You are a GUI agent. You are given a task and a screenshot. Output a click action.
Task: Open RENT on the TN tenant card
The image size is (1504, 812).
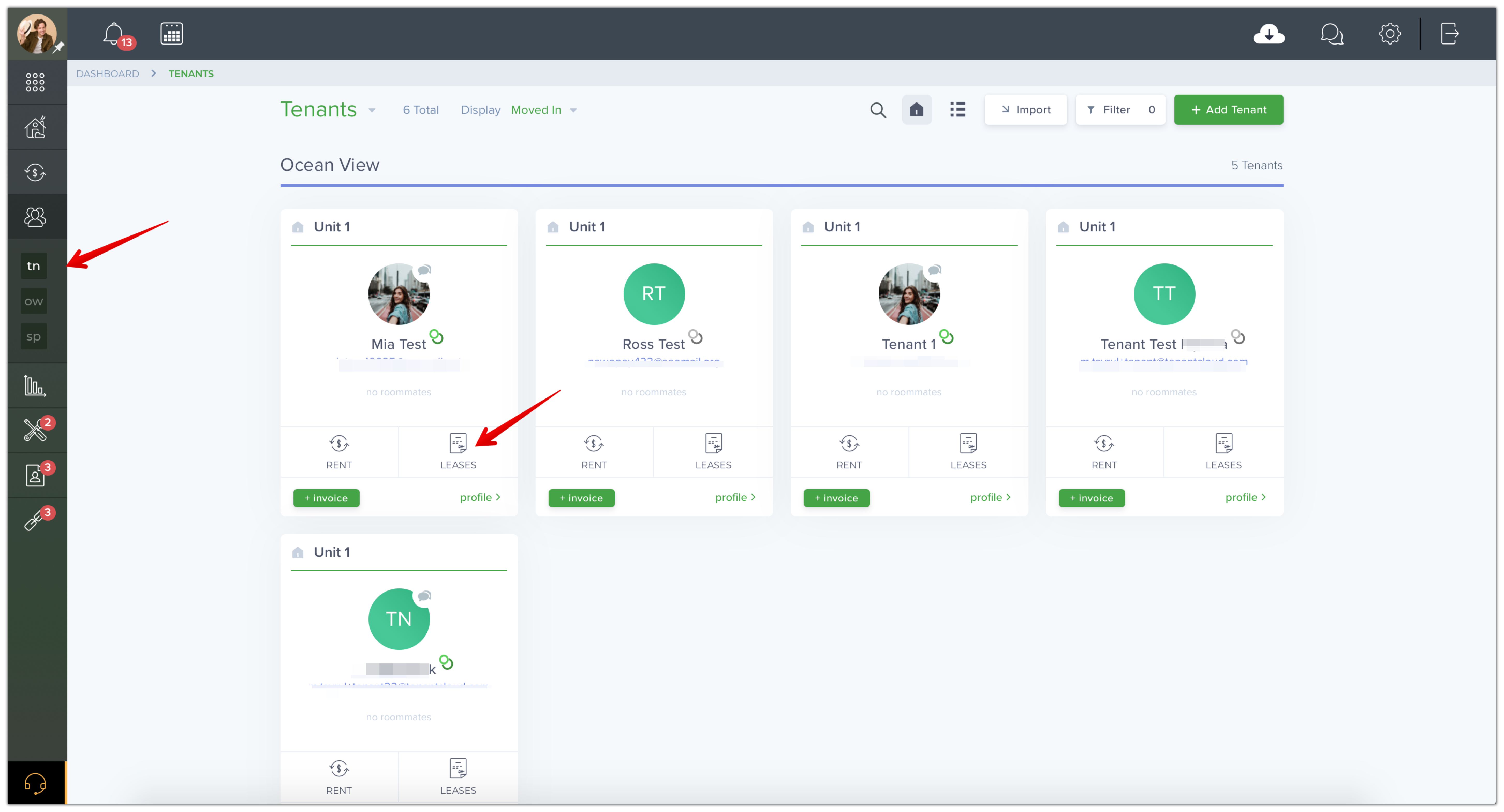click(339, 777)
